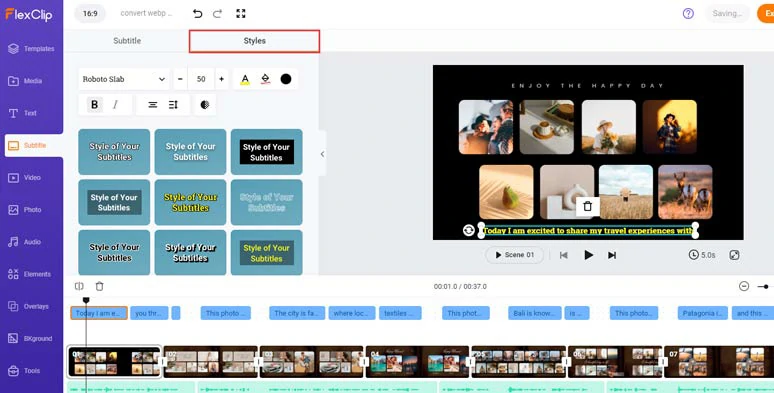Click the split icon above timeline
The width and height of the screenshot is (774, 393).
tap(79, 286)
